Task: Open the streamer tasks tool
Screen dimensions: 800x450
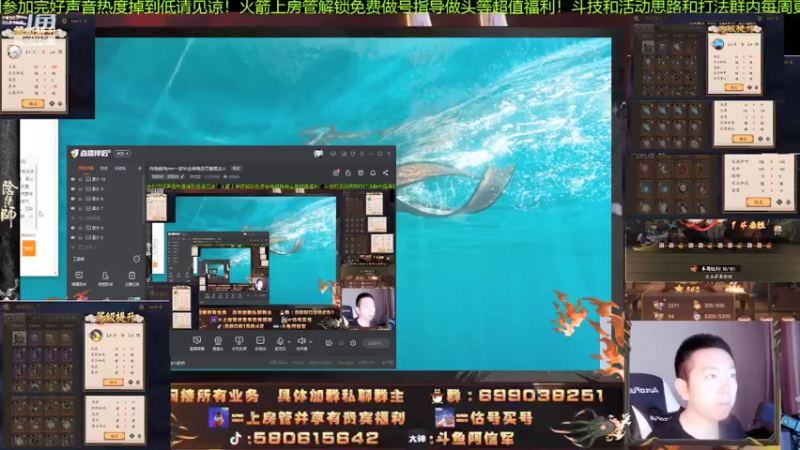Action: tap(132, 279)
